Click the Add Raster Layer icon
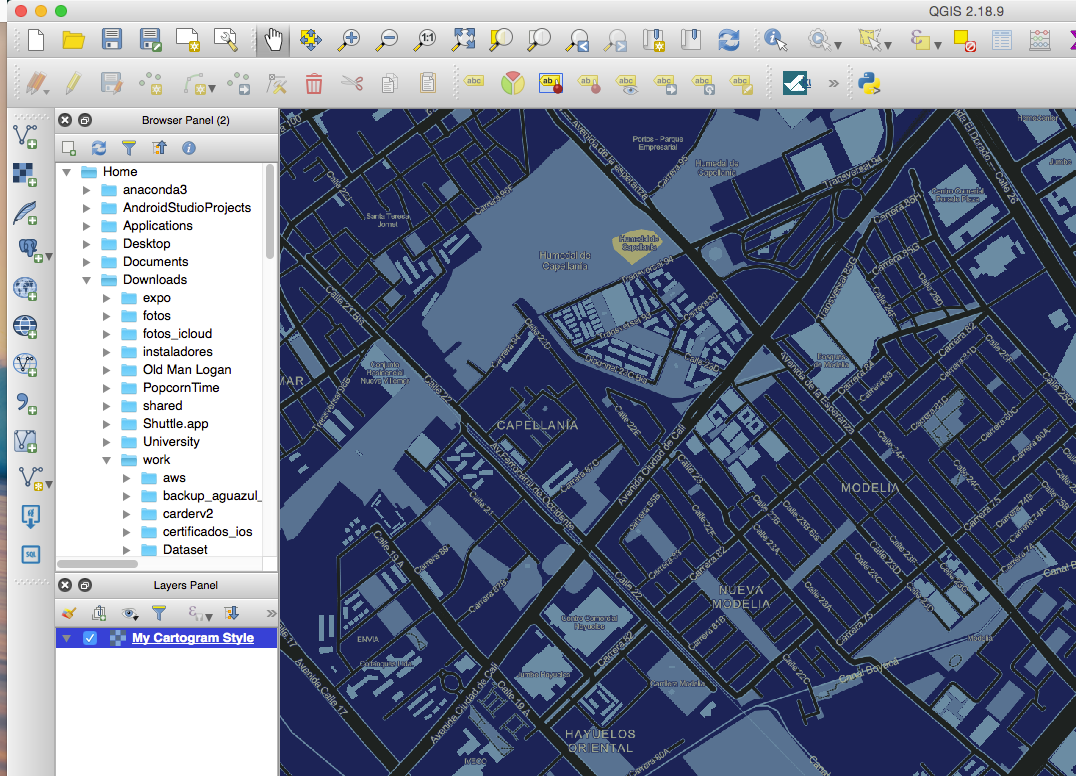 25,172
